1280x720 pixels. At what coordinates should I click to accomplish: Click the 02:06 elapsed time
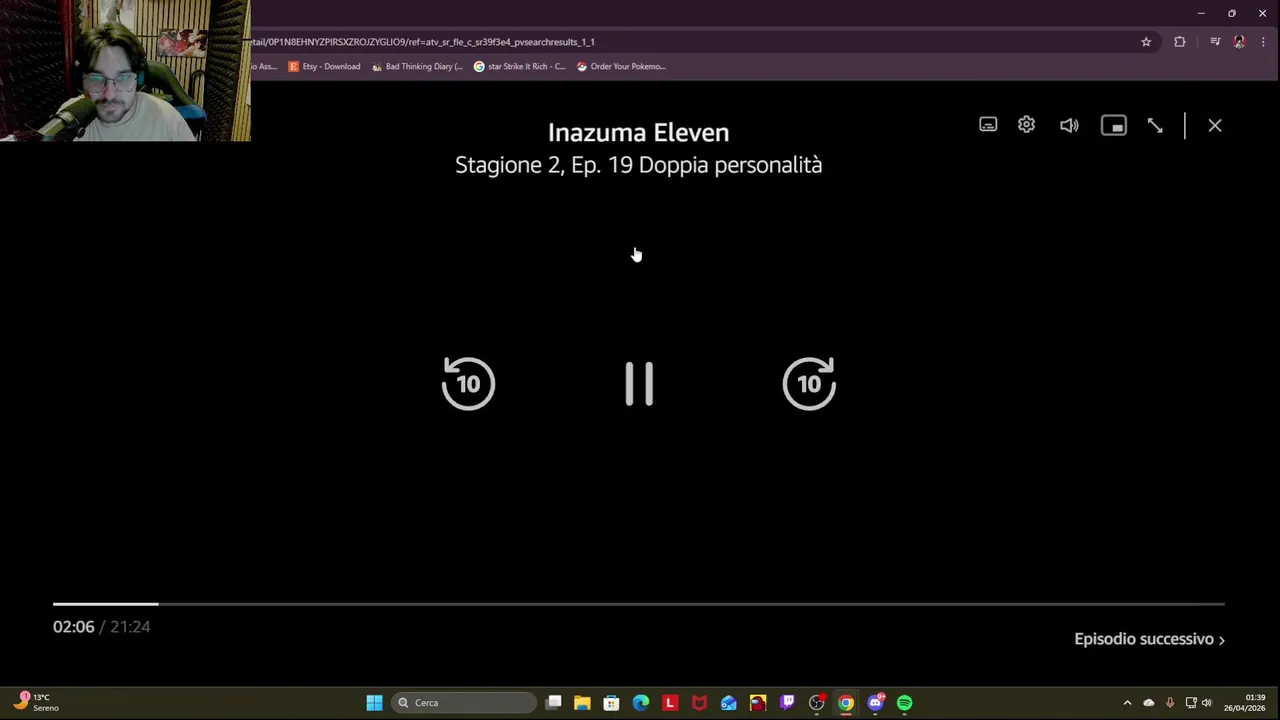(74, 627)
